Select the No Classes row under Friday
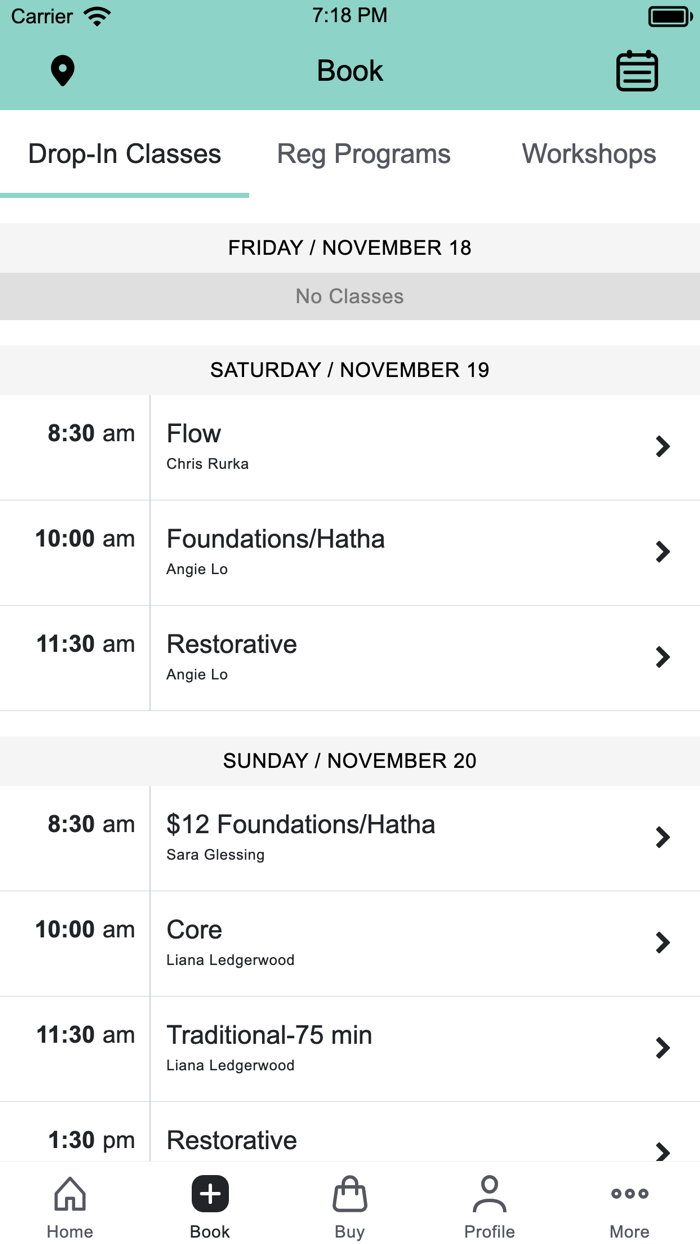Image resolution: width=700 pixels, height=1244 pixels. click(349, 296)
